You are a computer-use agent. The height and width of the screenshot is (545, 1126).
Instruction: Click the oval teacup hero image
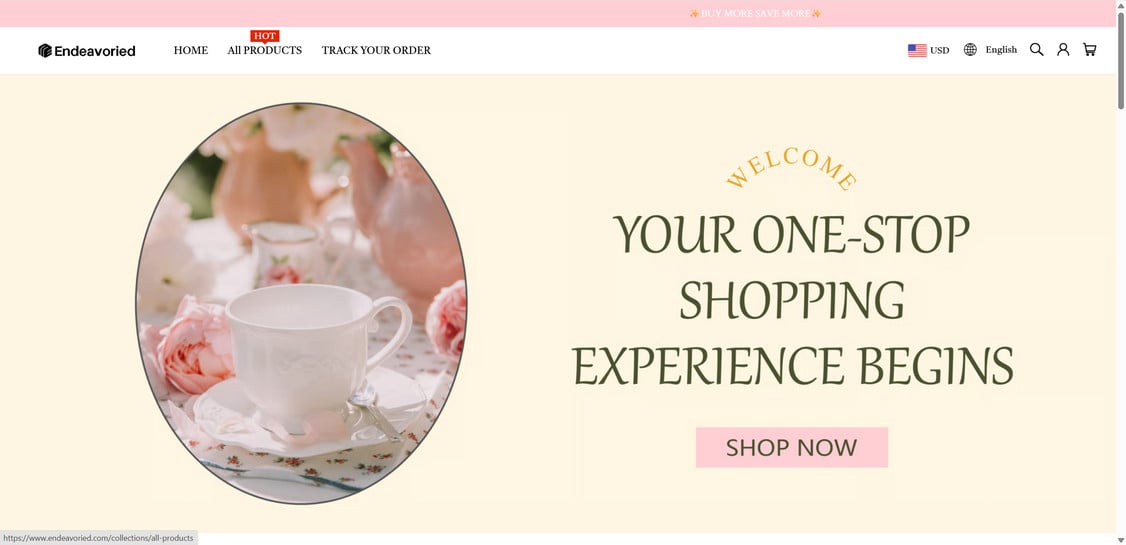point(301,303)
